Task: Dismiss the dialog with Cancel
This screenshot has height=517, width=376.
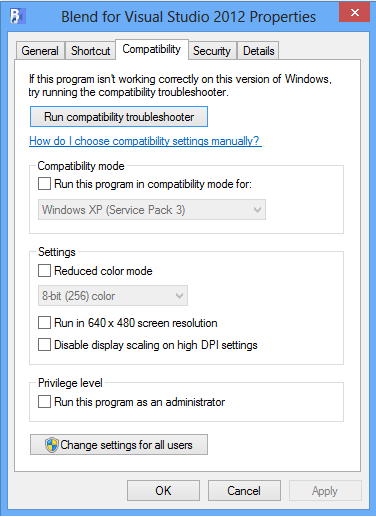Action: (244, 491)
